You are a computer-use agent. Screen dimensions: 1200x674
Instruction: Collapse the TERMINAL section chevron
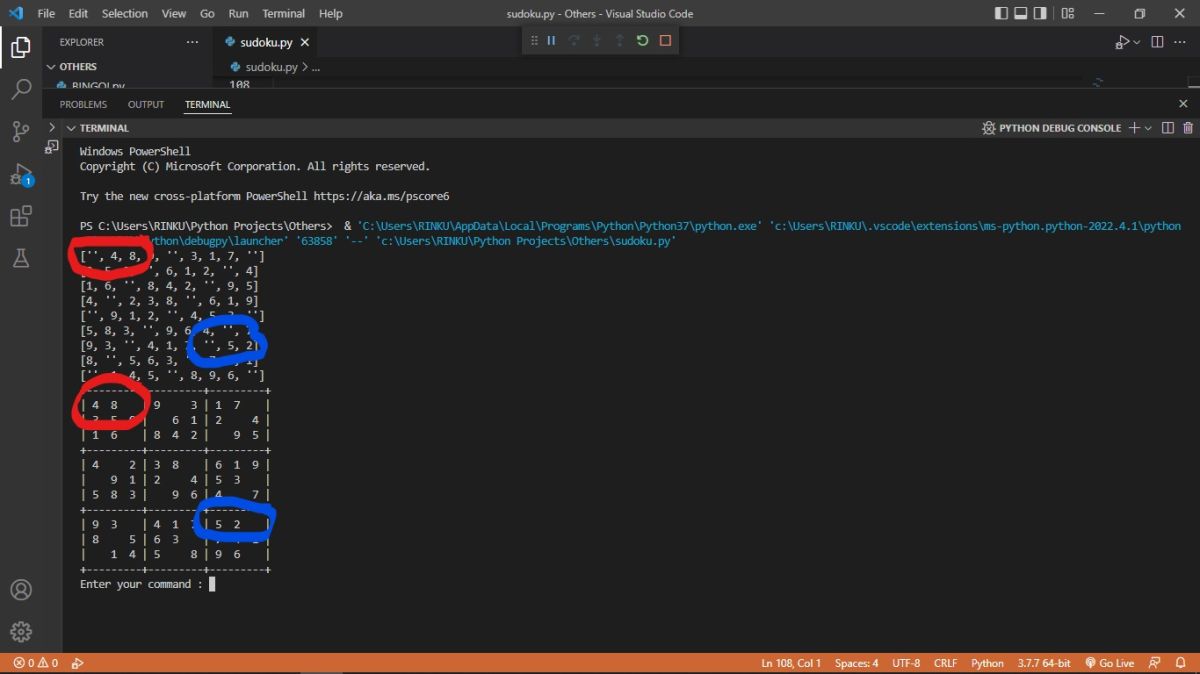tap(71, 128)
